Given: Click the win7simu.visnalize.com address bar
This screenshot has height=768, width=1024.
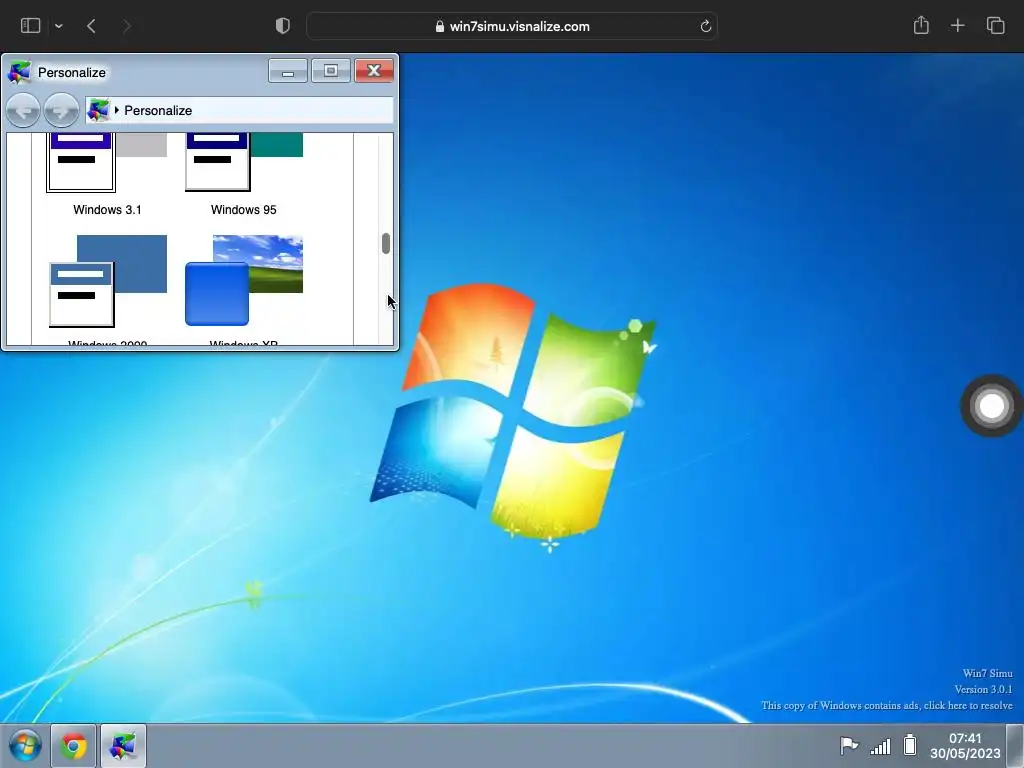Looking at the screenshot, I should 512,26.
